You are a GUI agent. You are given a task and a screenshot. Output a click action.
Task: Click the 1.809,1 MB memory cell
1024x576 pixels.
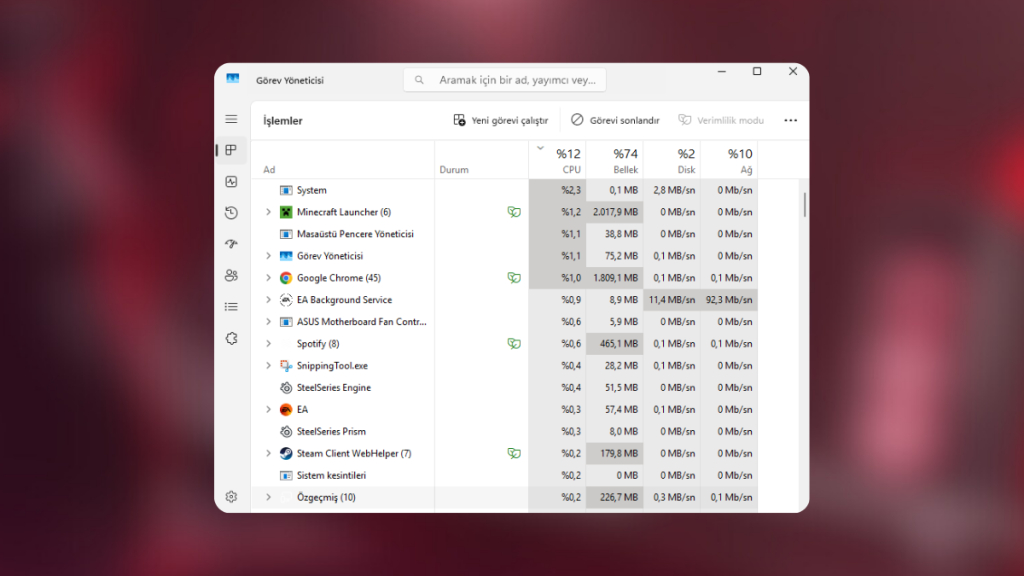tap(615, 278)
